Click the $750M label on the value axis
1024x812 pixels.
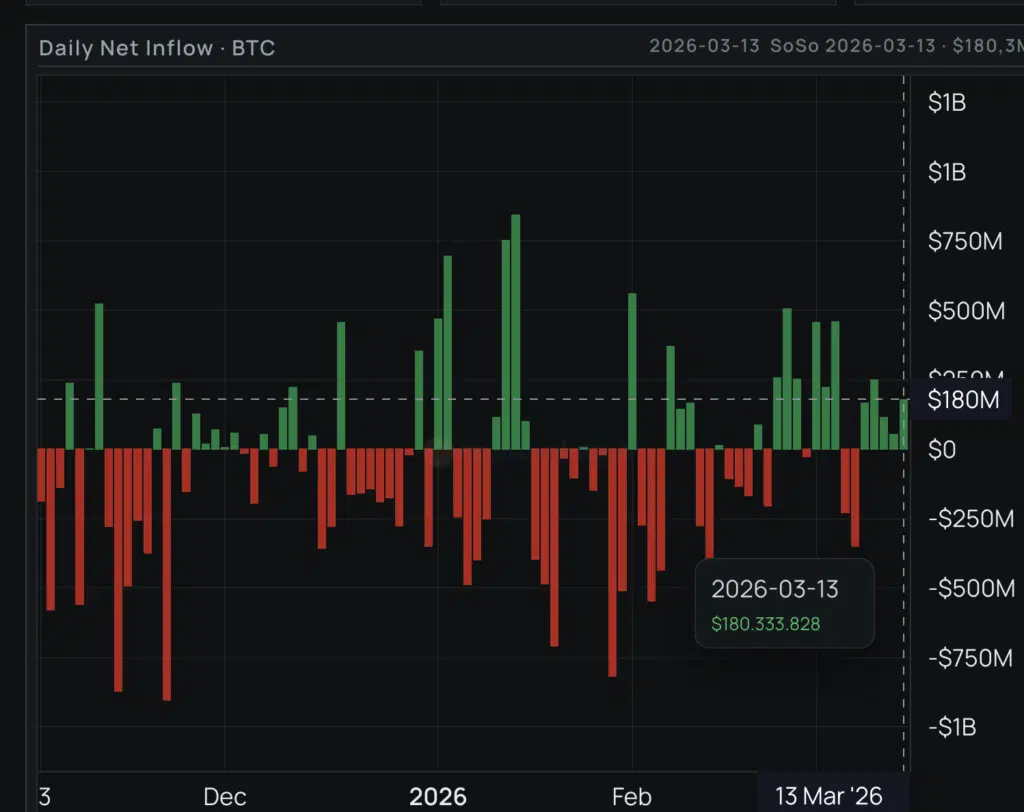[x=965, y=241]
